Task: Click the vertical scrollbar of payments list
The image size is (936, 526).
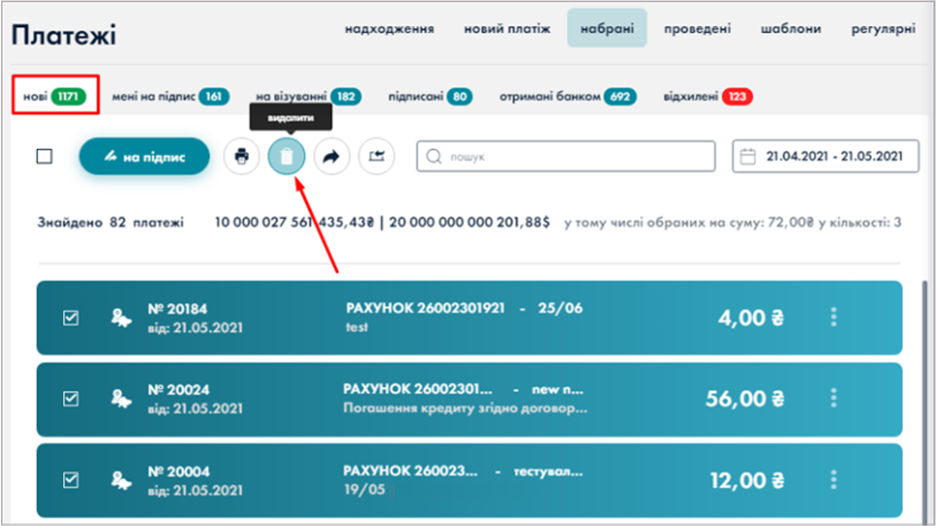Action: [x=927, y=400]
